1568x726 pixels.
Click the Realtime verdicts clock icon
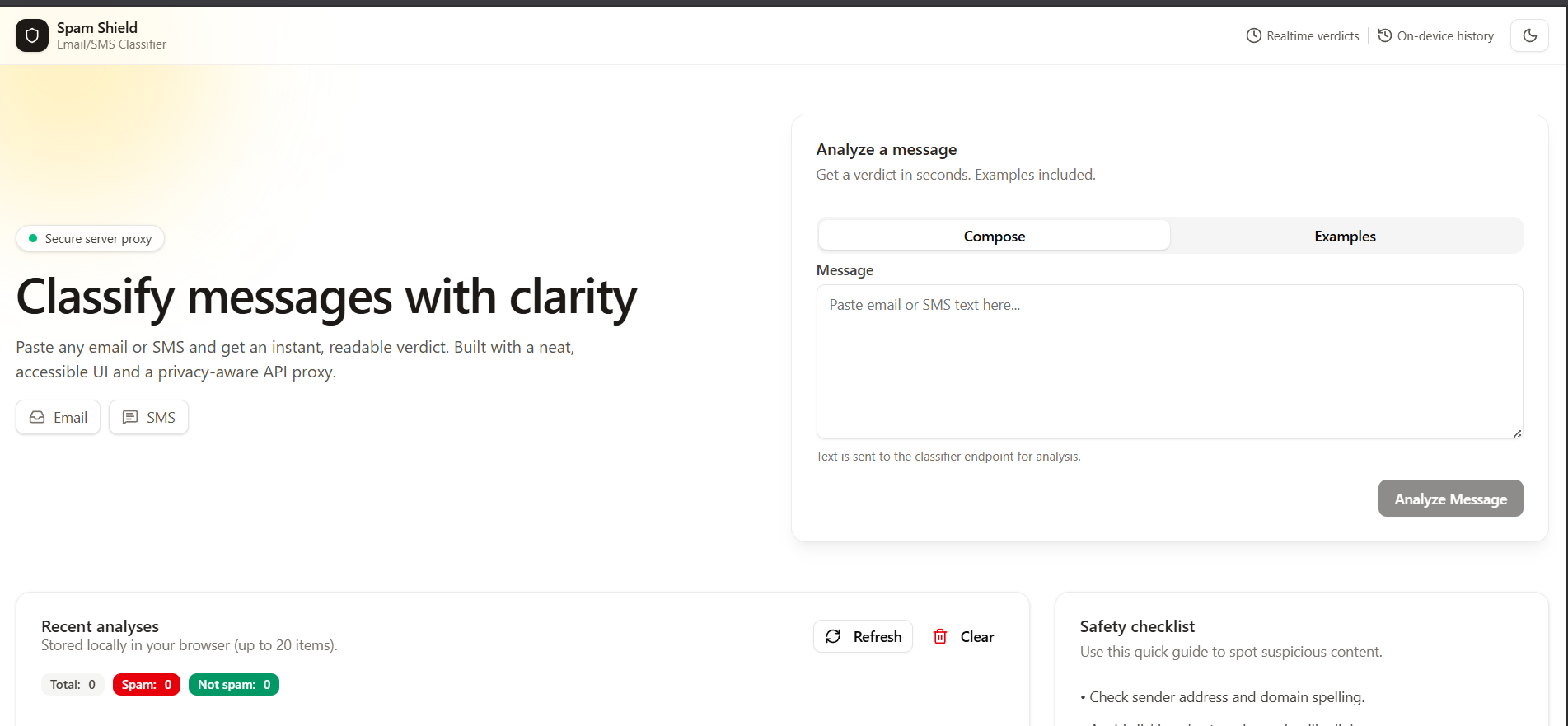(1253, 35)
